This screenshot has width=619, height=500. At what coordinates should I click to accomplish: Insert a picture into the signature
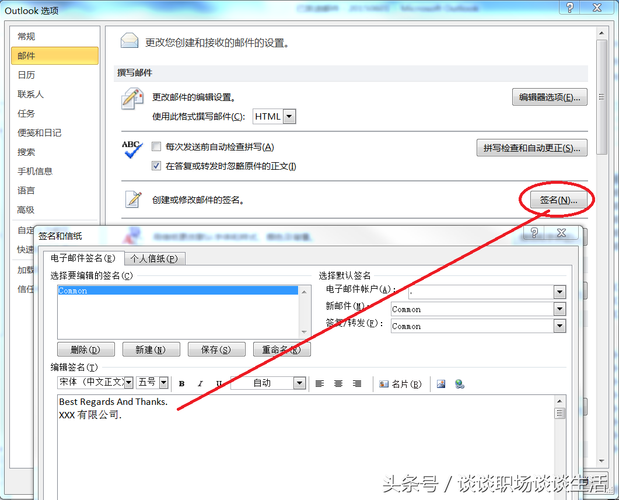click(x=441, y=384)
